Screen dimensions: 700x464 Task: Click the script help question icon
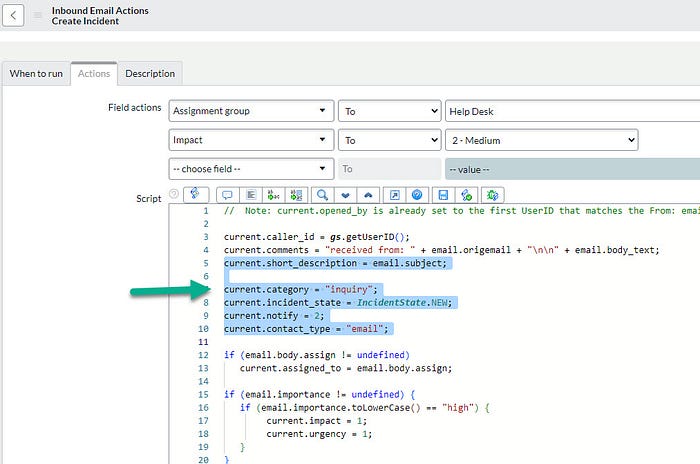pyautogui.click(x=417, y=194)
